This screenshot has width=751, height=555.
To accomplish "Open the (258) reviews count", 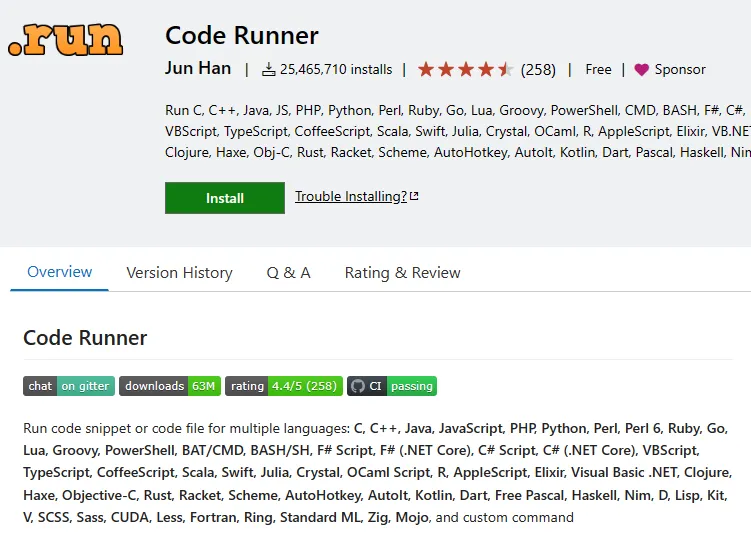I will point(538,70).
